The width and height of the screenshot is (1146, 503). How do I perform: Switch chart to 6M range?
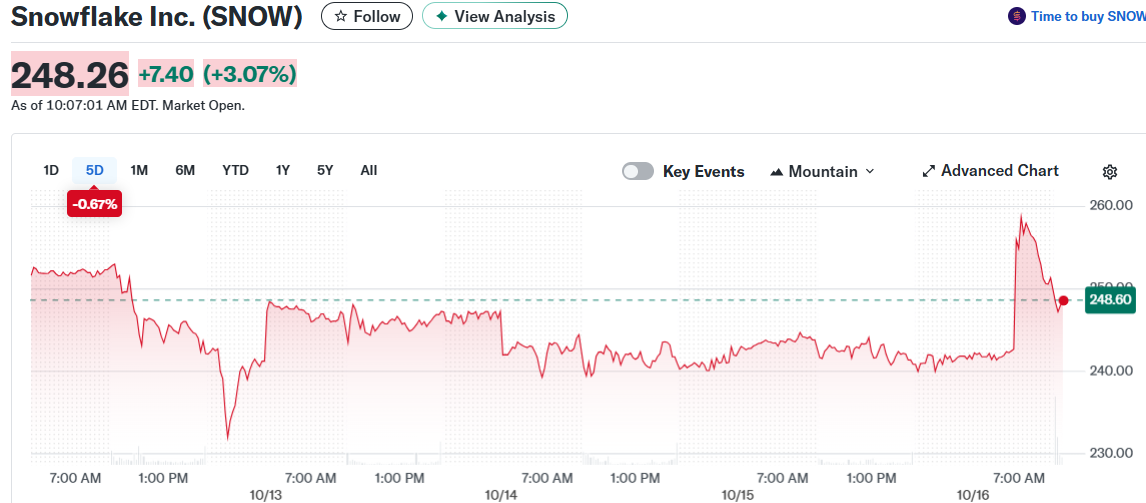tap(185, 170)
